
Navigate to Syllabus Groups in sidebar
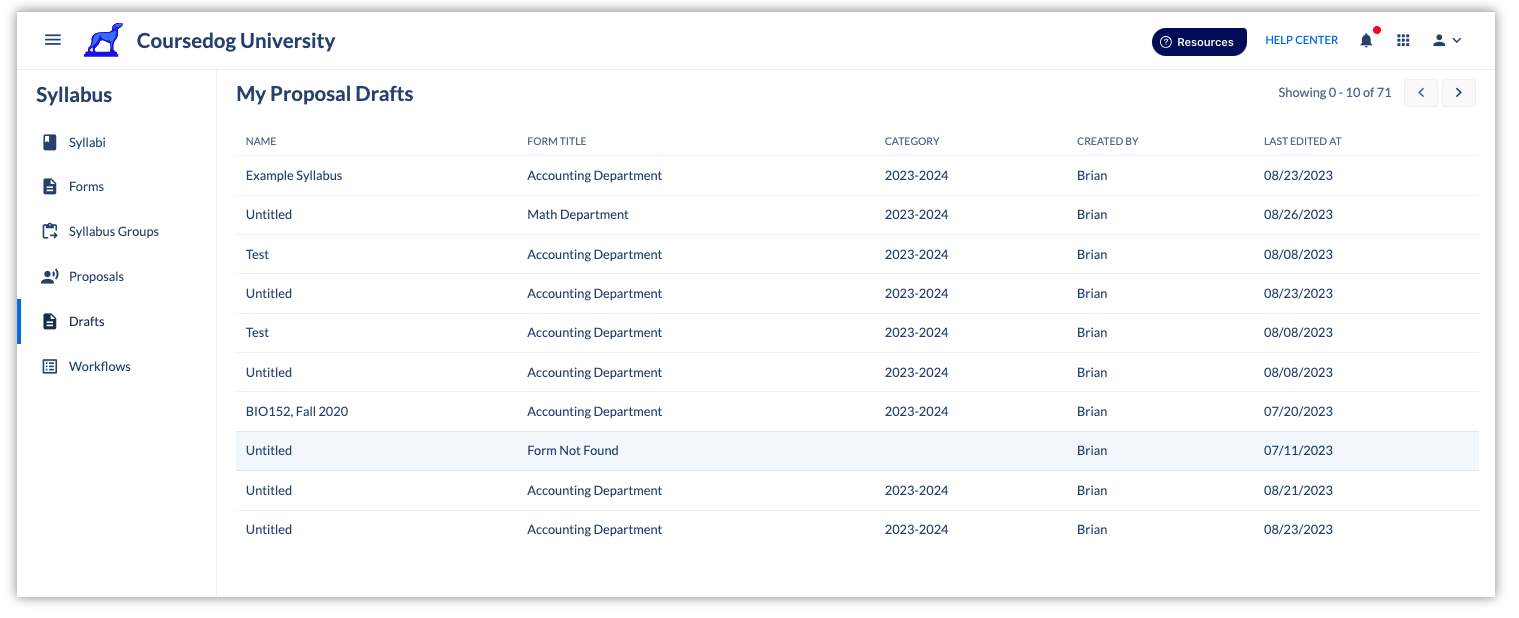pyautogui.click(x=114, y=231)
